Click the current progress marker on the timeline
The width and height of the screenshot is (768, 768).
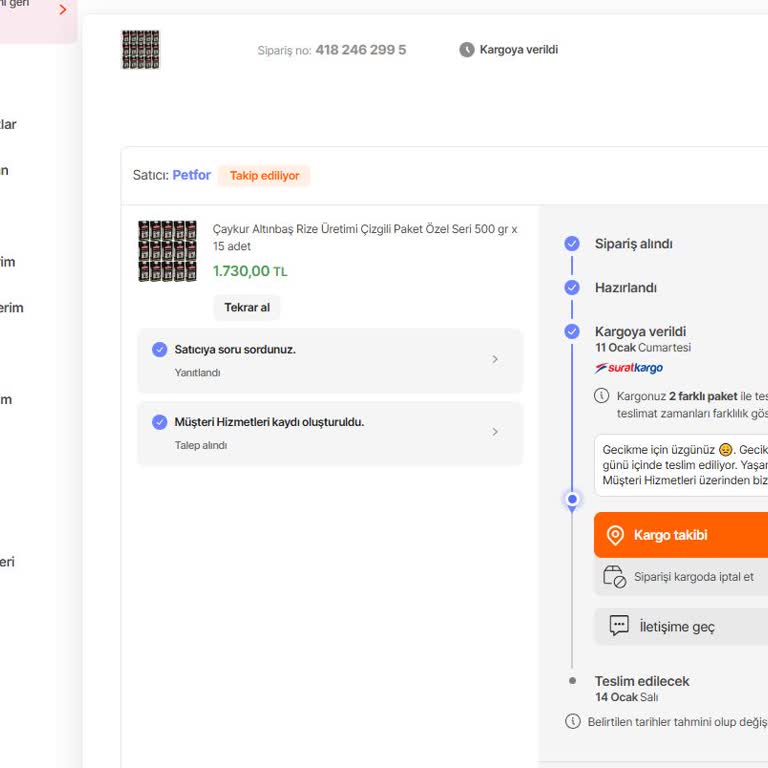pyautogui.click(x=572, y=498)
